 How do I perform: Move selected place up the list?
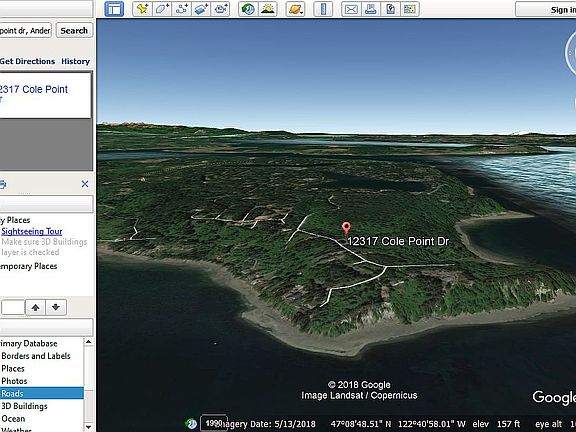pyautogui.click(x=36, y=307)
